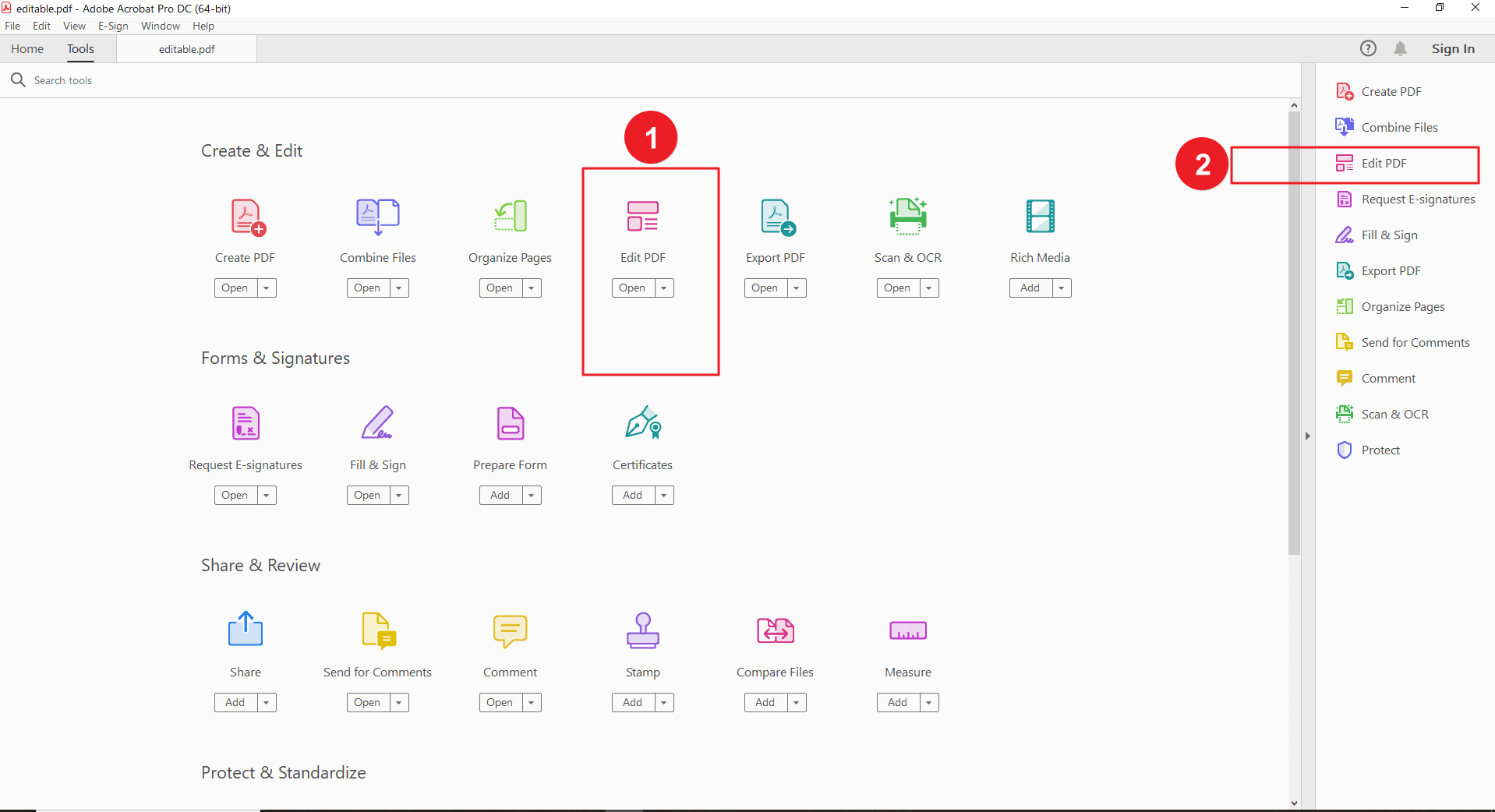Click the Combine Files tool icon in the main grid
Viewport: 1495px width, 812px height.
[378, 217]
